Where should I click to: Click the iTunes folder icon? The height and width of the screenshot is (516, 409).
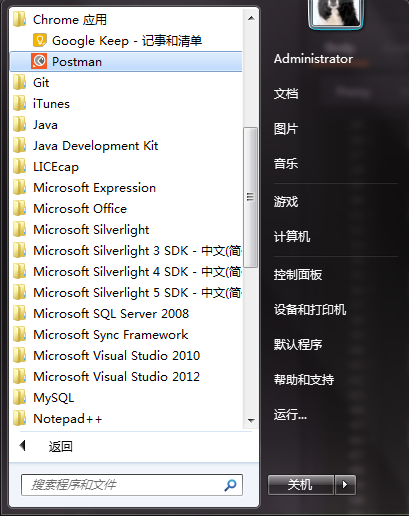click(x=20, y=103)
